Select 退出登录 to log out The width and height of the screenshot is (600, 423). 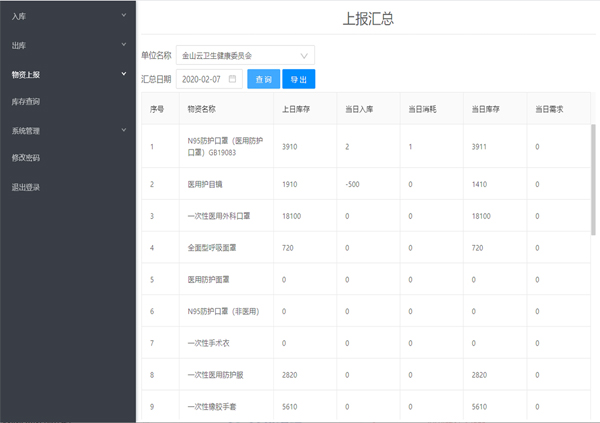pyautogui.click(x=26, y=187)
